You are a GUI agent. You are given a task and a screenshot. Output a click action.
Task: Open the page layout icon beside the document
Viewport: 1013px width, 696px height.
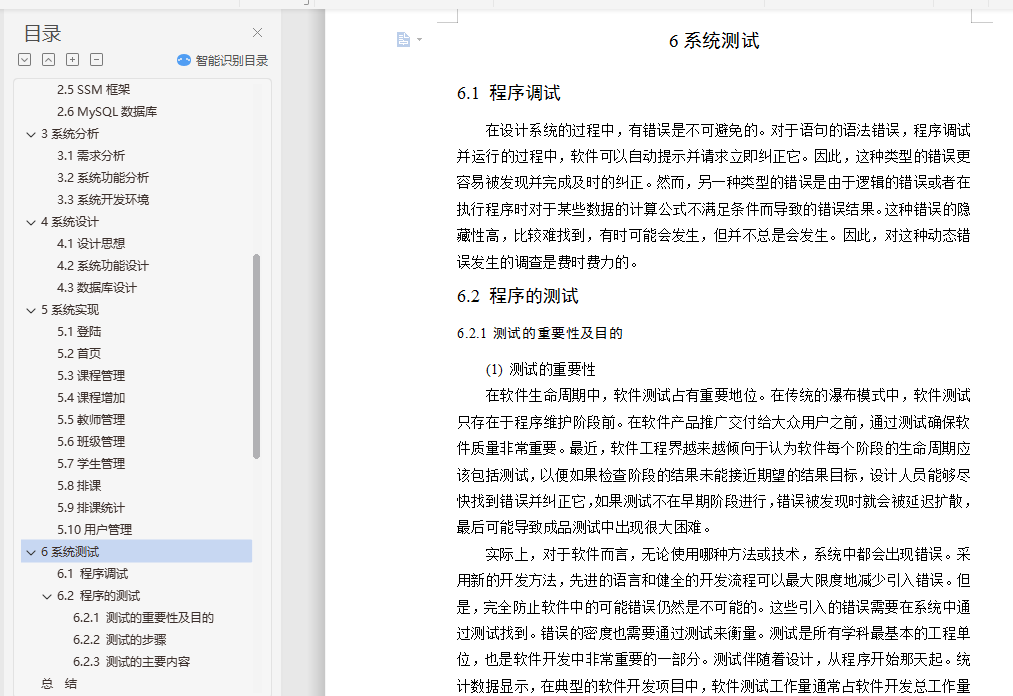point(403,39)
